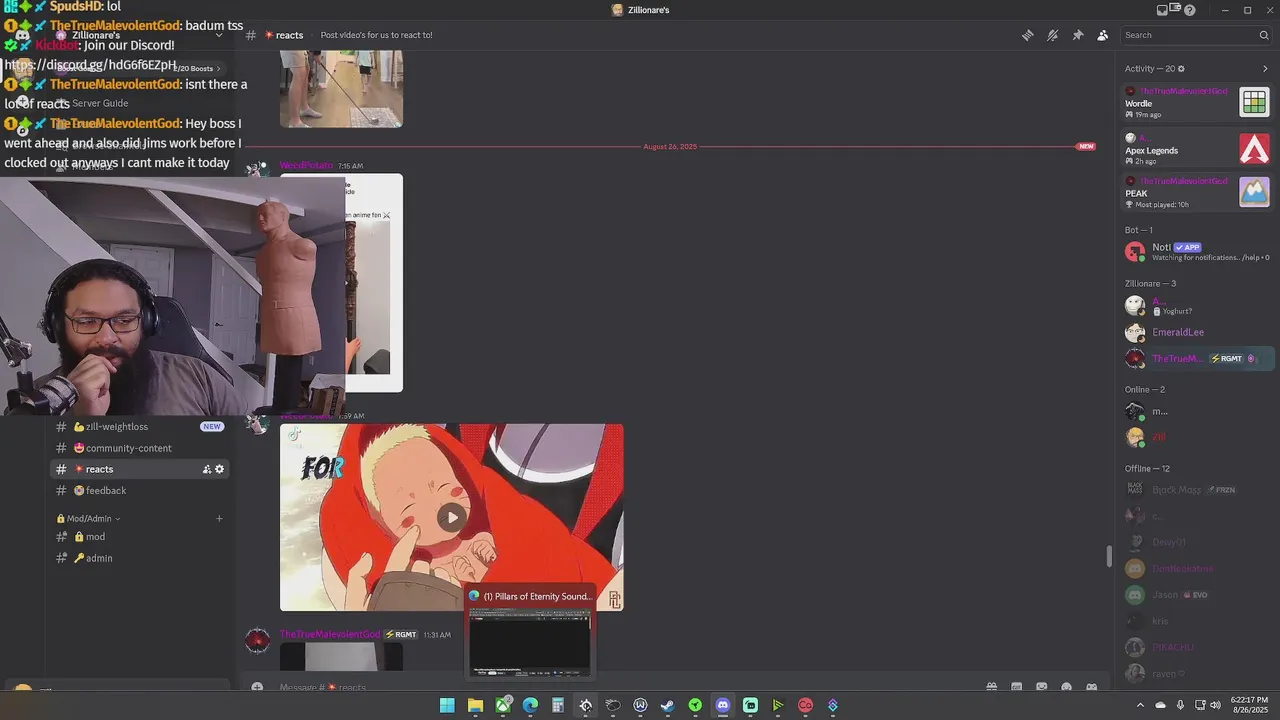This screenshot has height=720, width=1280.
Task: Open the sticker picker icon
Action: tap(1042, 687)
